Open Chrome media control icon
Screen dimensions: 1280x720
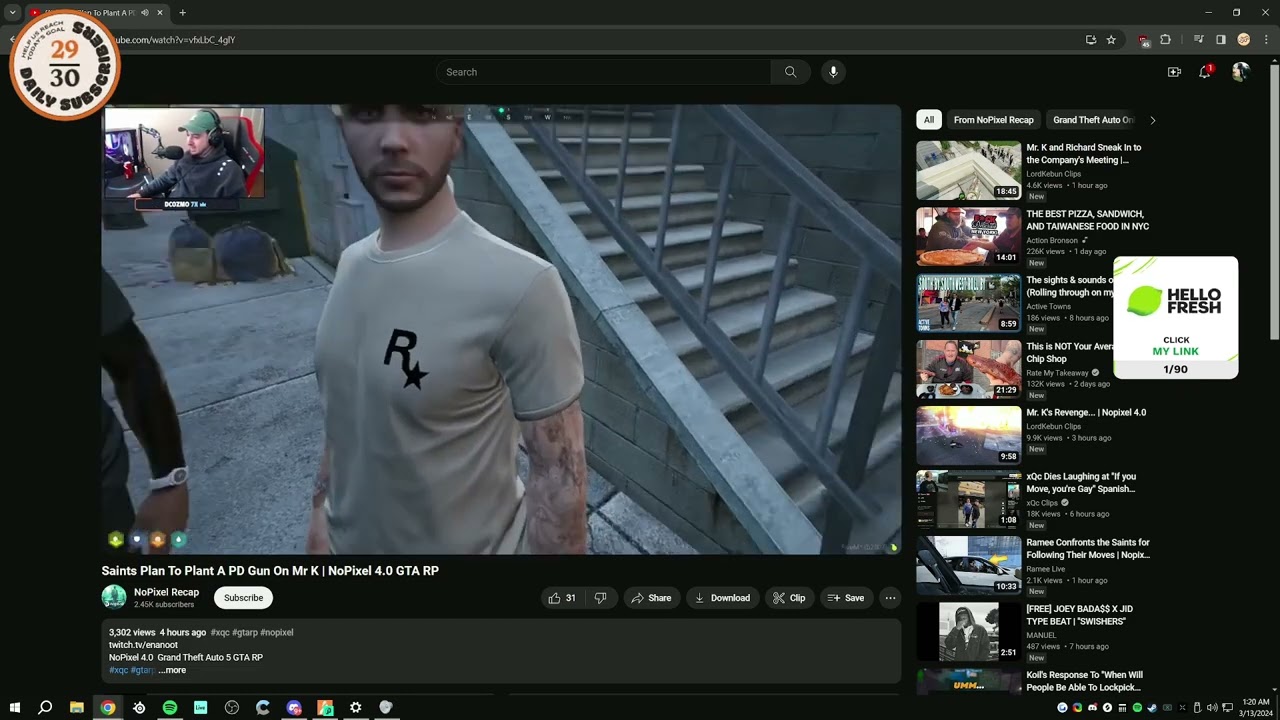(1198, 40)
